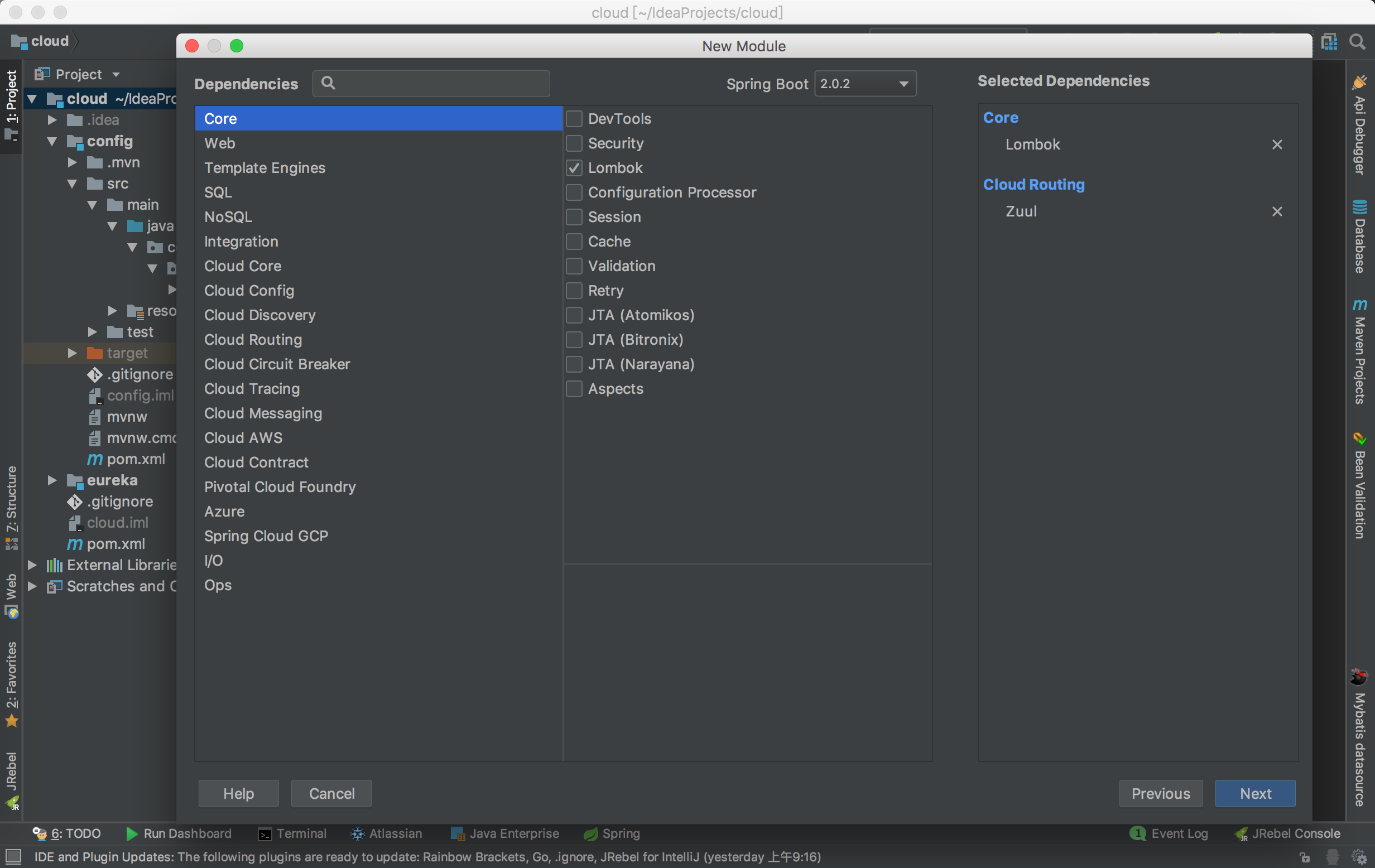Uncheck the Lombok dependency

574,168
